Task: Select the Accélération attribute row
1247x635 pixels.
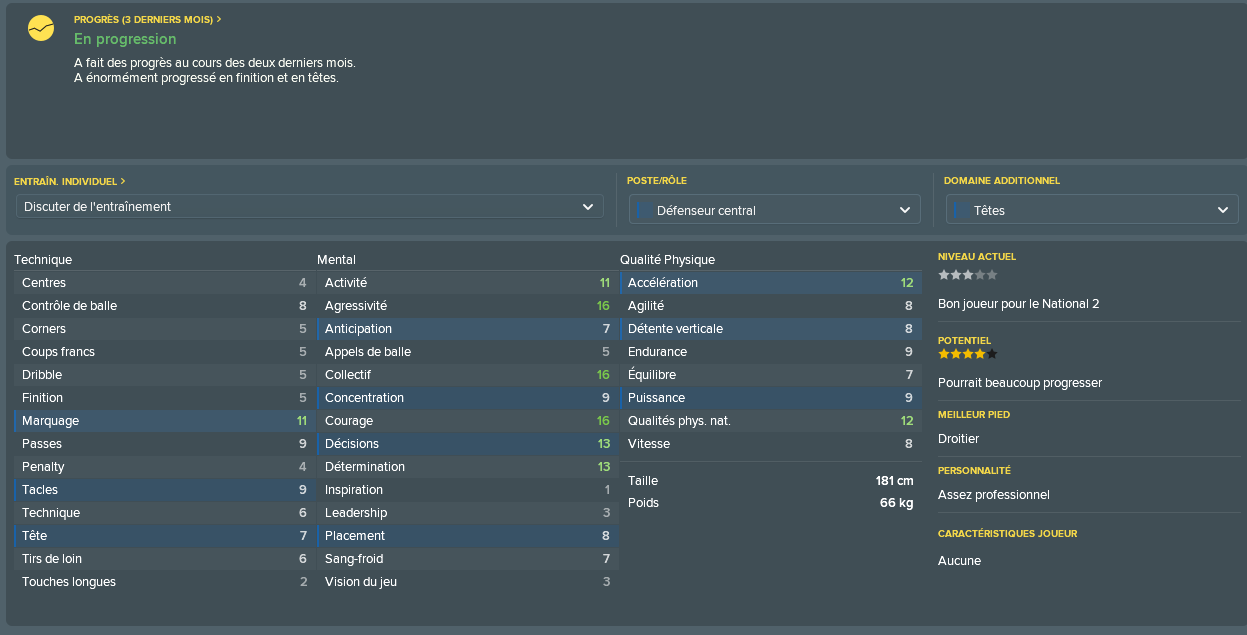Action: point(770,283)
